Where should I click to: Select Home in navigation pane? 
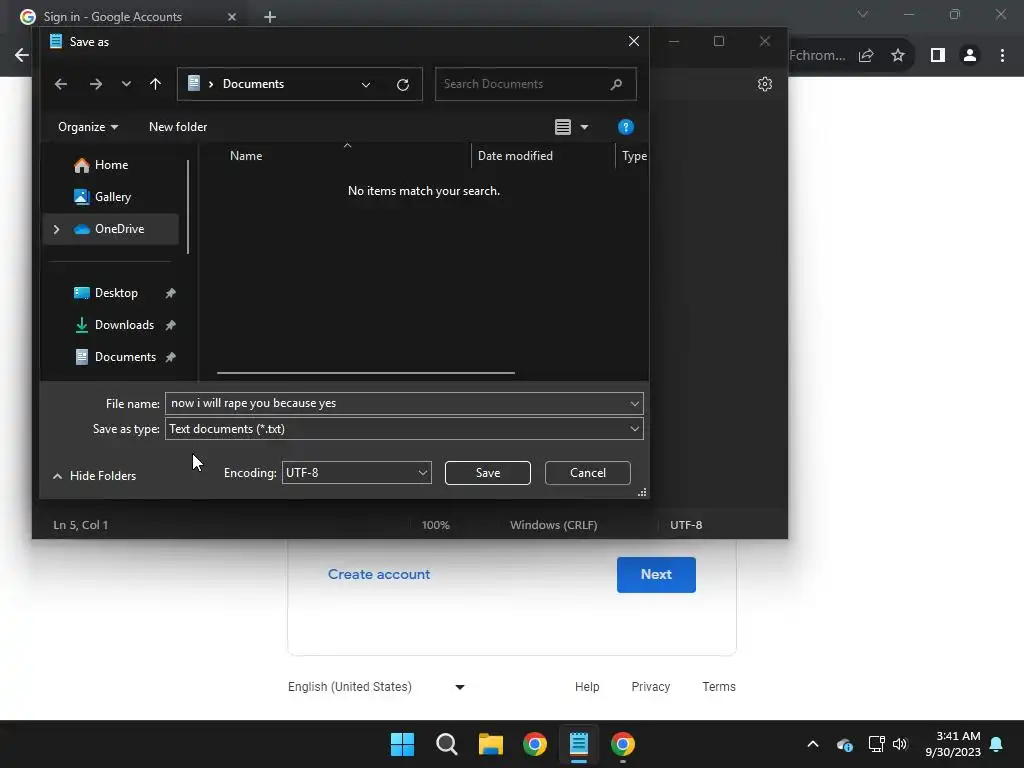tap(110, 165)
